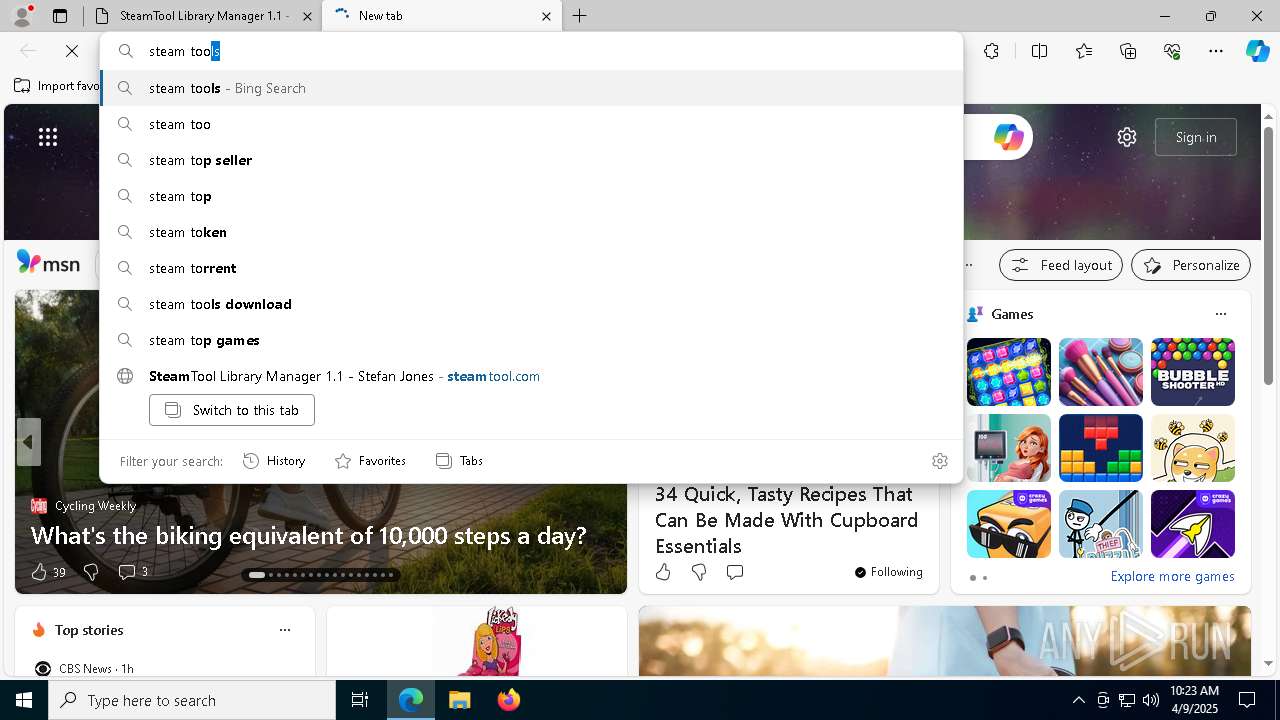Toggle split screen view
The height and width of the screenshot is (720, 1280).
coord(1039,51)
